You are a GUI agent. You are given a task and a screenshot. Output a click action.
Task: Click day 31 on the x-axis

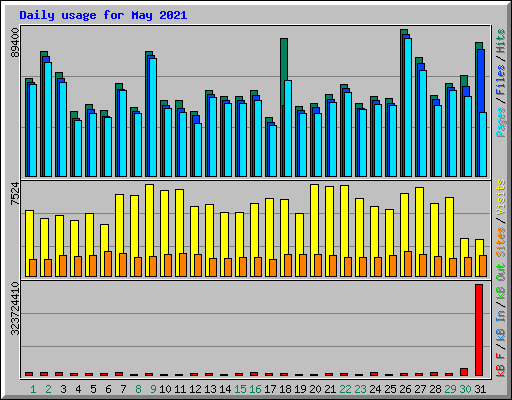tap(480, 389)
